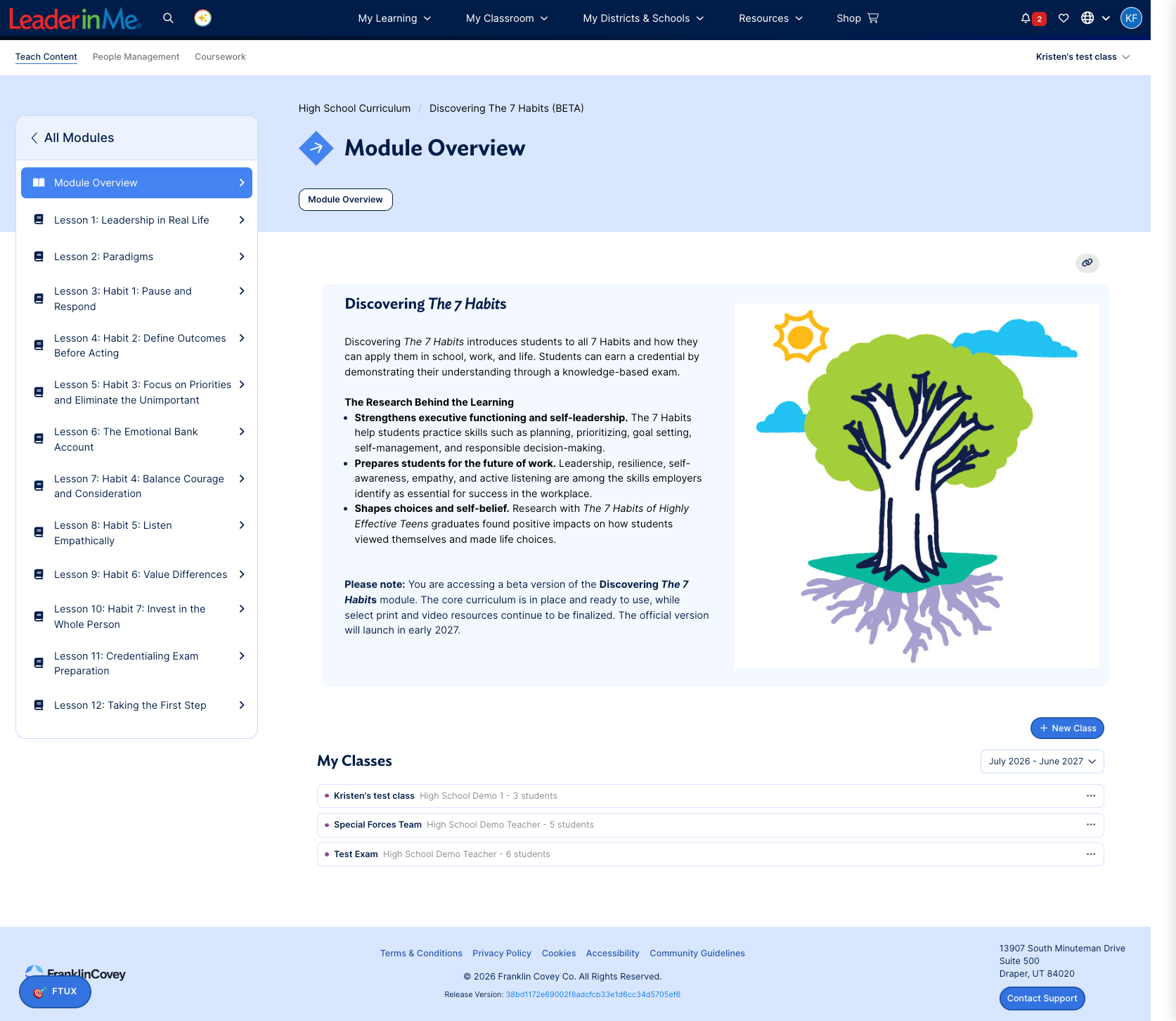
Task: Click High School Curriculum breadcrumb
Action: [354, 108]
